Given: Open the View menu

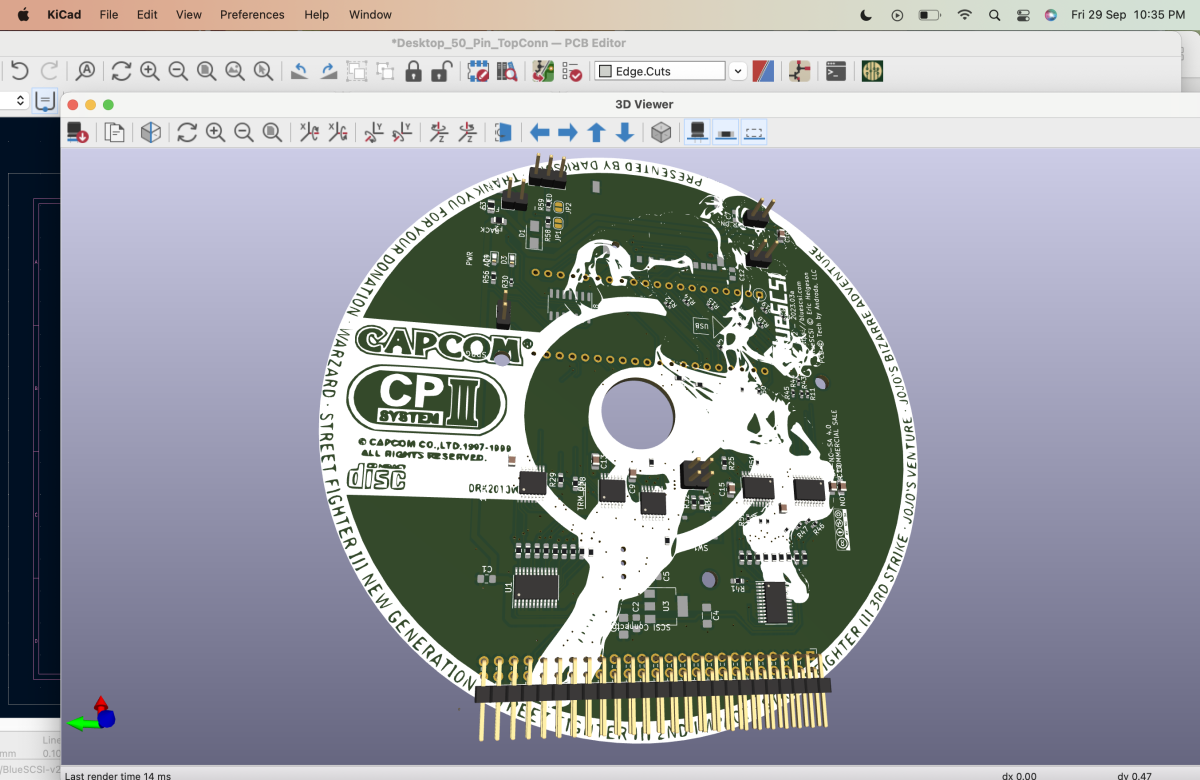Looking at the screenshot, I should tap(189, 15).
